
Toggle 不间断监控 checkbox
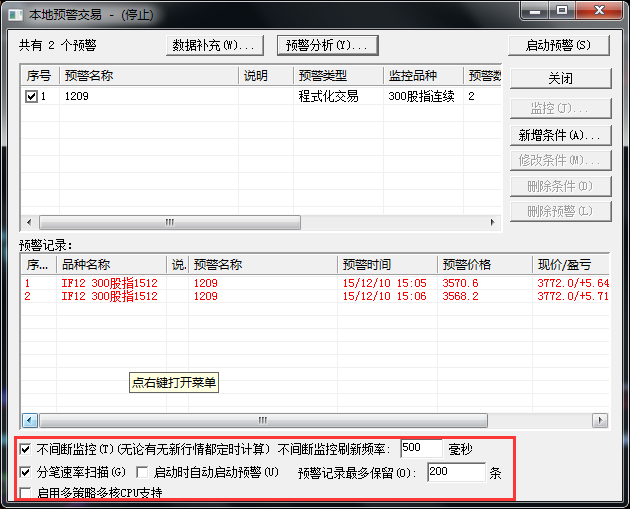click(x=26, y=449)
